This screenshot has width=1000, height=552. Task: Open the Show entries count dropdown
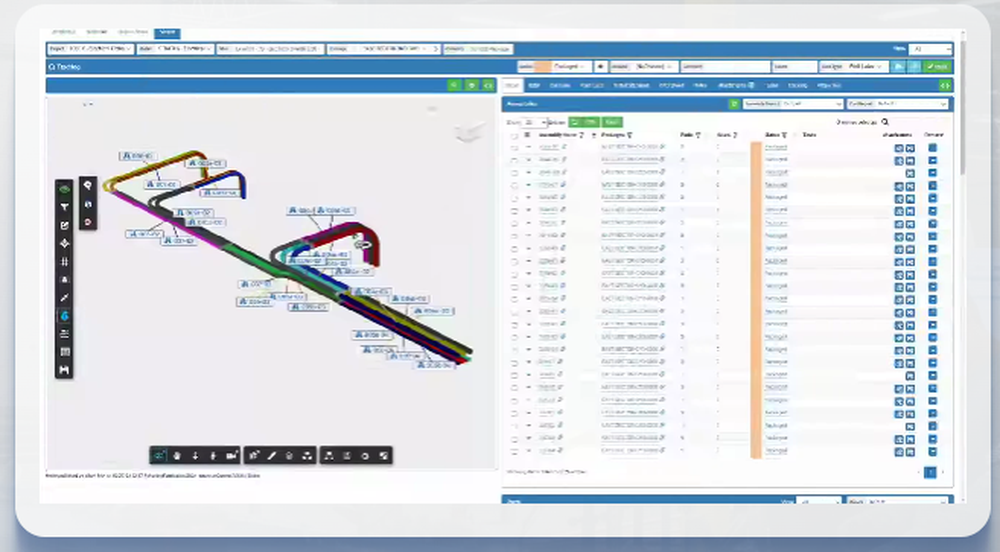click(x=534, y=122)
